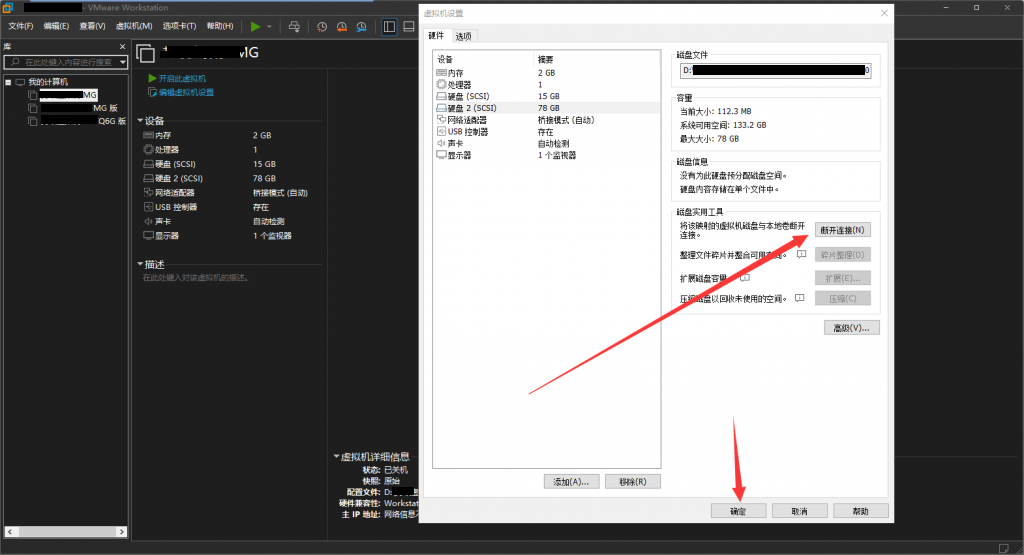This screenshot has height=555, width=1024.
Task: Switch to the 硬件 tab in the dialog
Action: [x=436, y=36]
